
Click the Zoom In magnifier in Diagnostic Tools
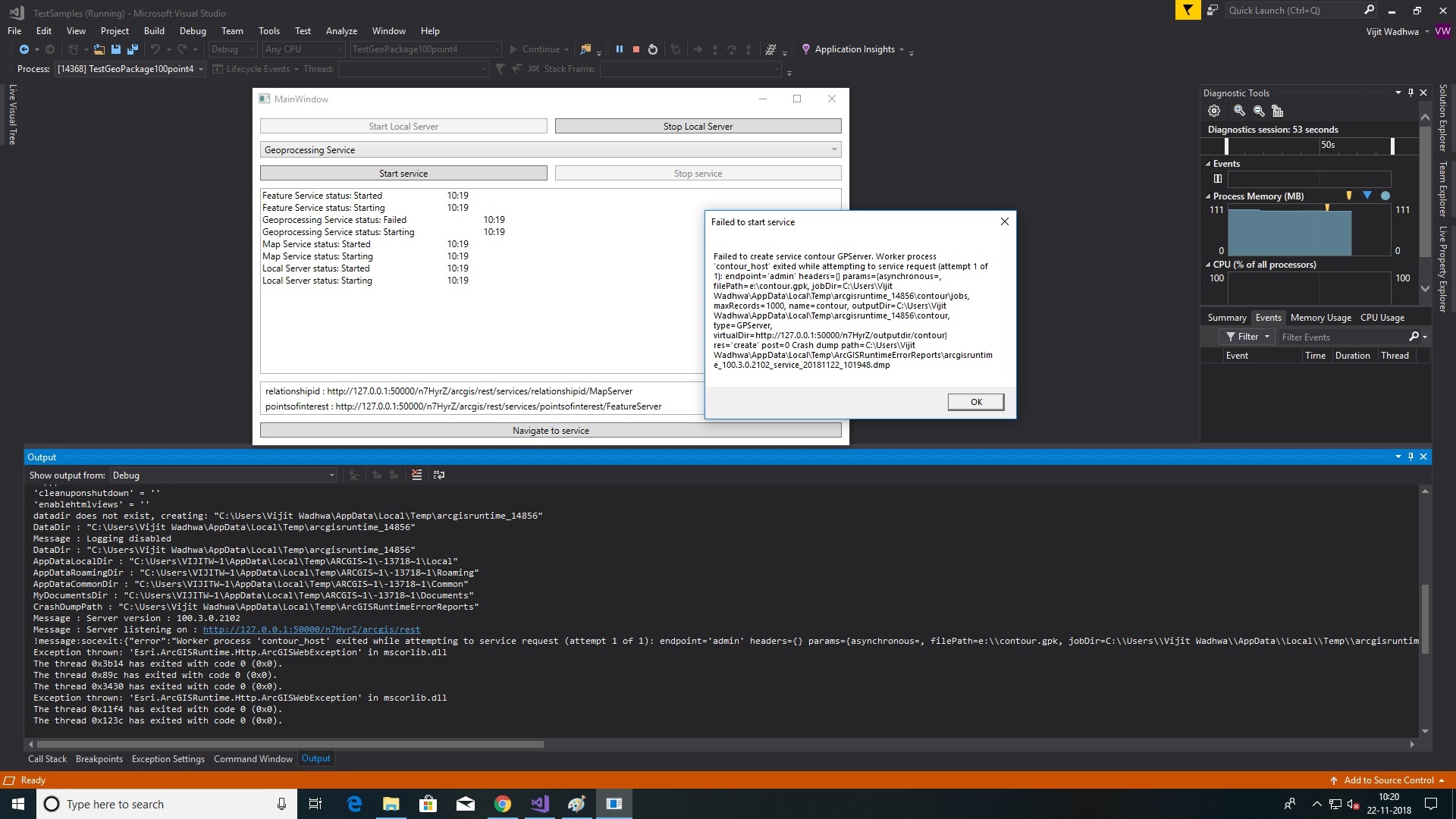[1239, 111]
